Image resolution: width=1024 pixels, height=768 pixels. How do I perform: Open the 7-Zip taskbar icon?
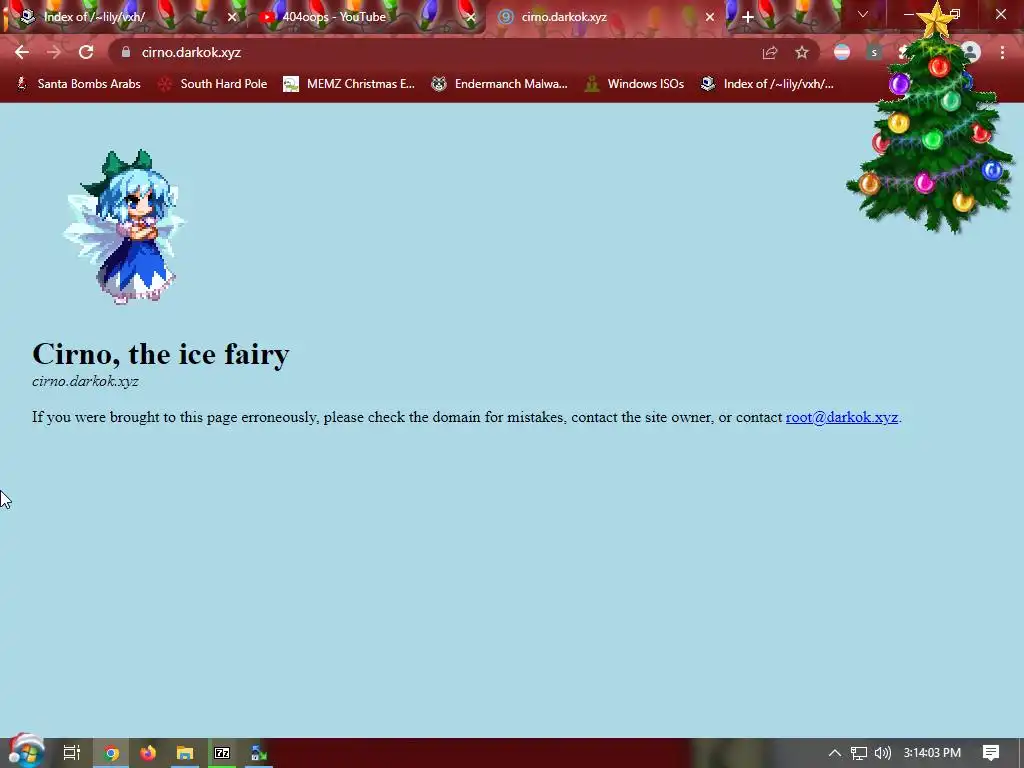coord(222,753)
